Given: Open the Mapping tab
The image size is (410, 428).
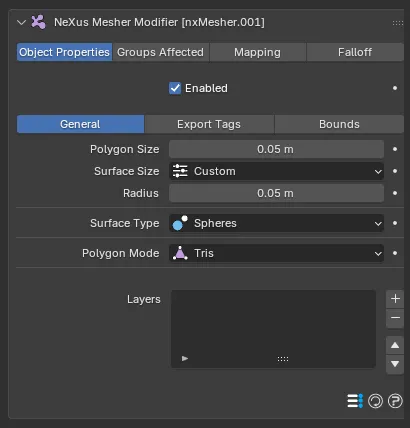Looking at the screenshot, I should (257, 52).
